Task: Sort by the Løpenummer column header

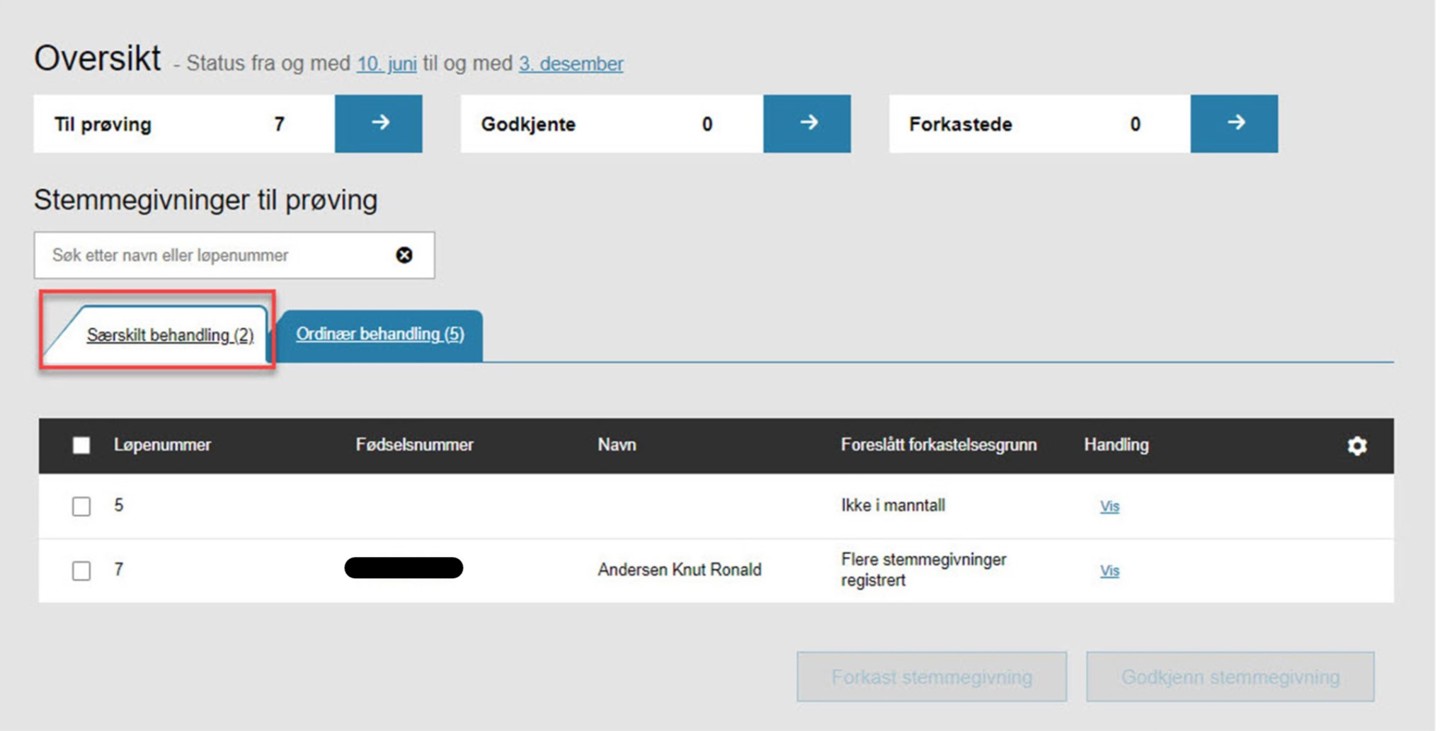Action: point(162,445)
